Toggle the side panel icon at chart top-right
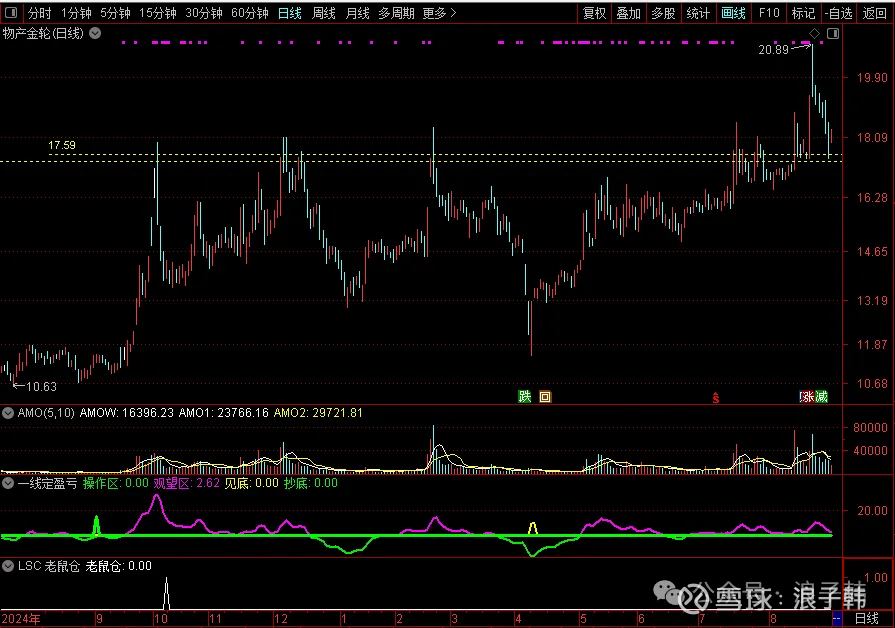The image size is (895, 628). [x=833, y=34]
